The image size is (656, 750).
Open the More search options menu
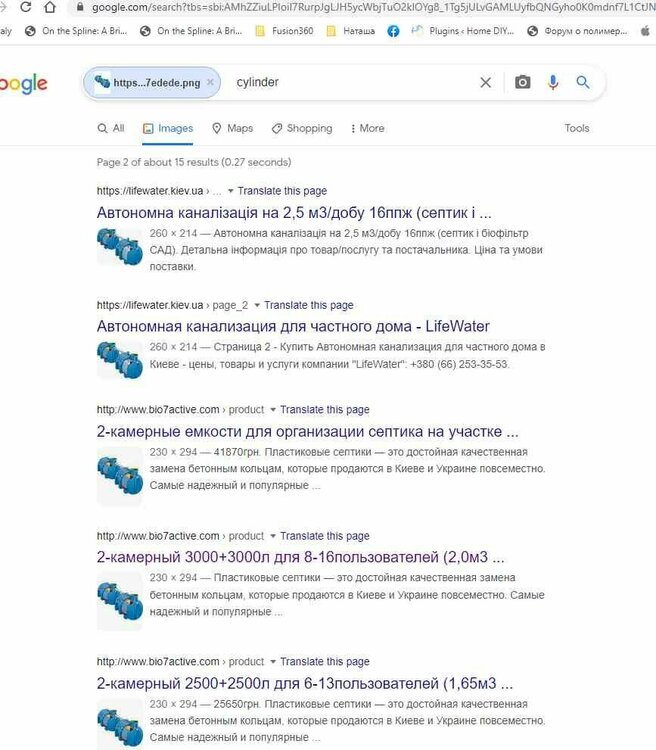click(x=367, y=128)
